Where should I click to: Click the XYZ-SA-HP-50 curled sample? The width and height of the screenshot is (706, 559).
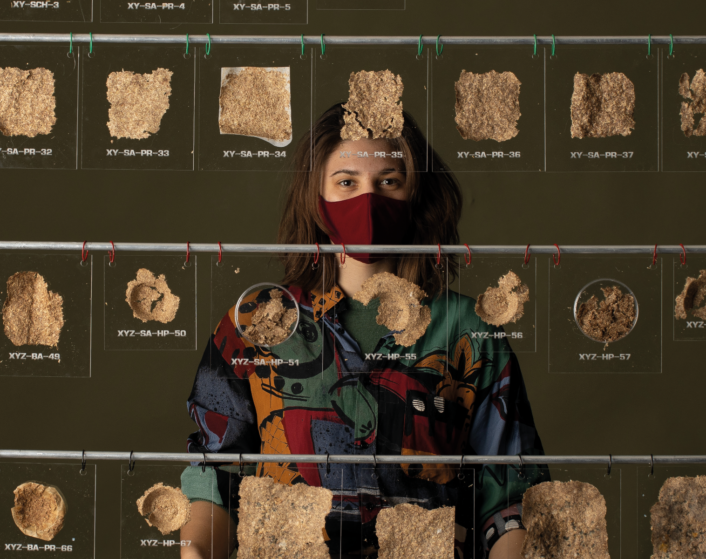click(152, 297)
